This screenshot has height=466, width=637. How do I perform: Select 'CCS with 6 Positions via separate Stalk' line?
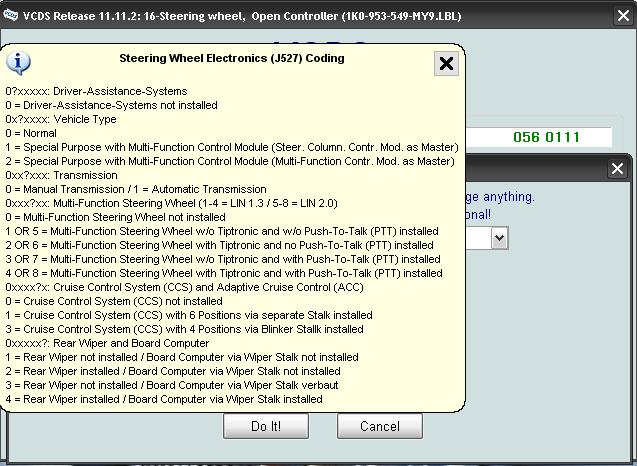click(x=189, y=315)
